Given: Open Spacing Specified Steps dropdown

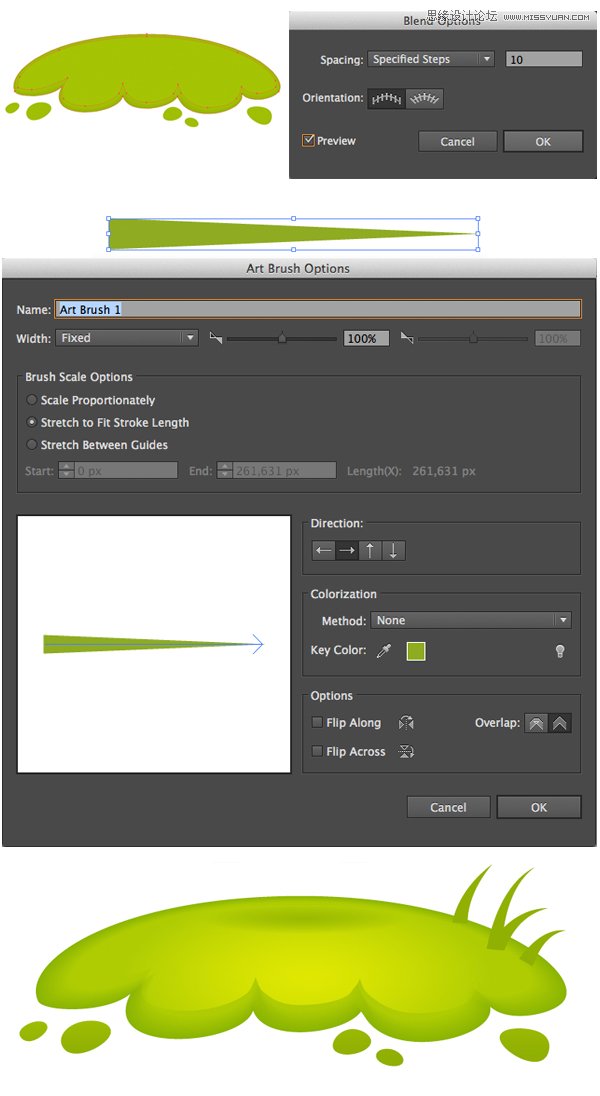Looking at the screenshot, I should click(x=431, y=59).
